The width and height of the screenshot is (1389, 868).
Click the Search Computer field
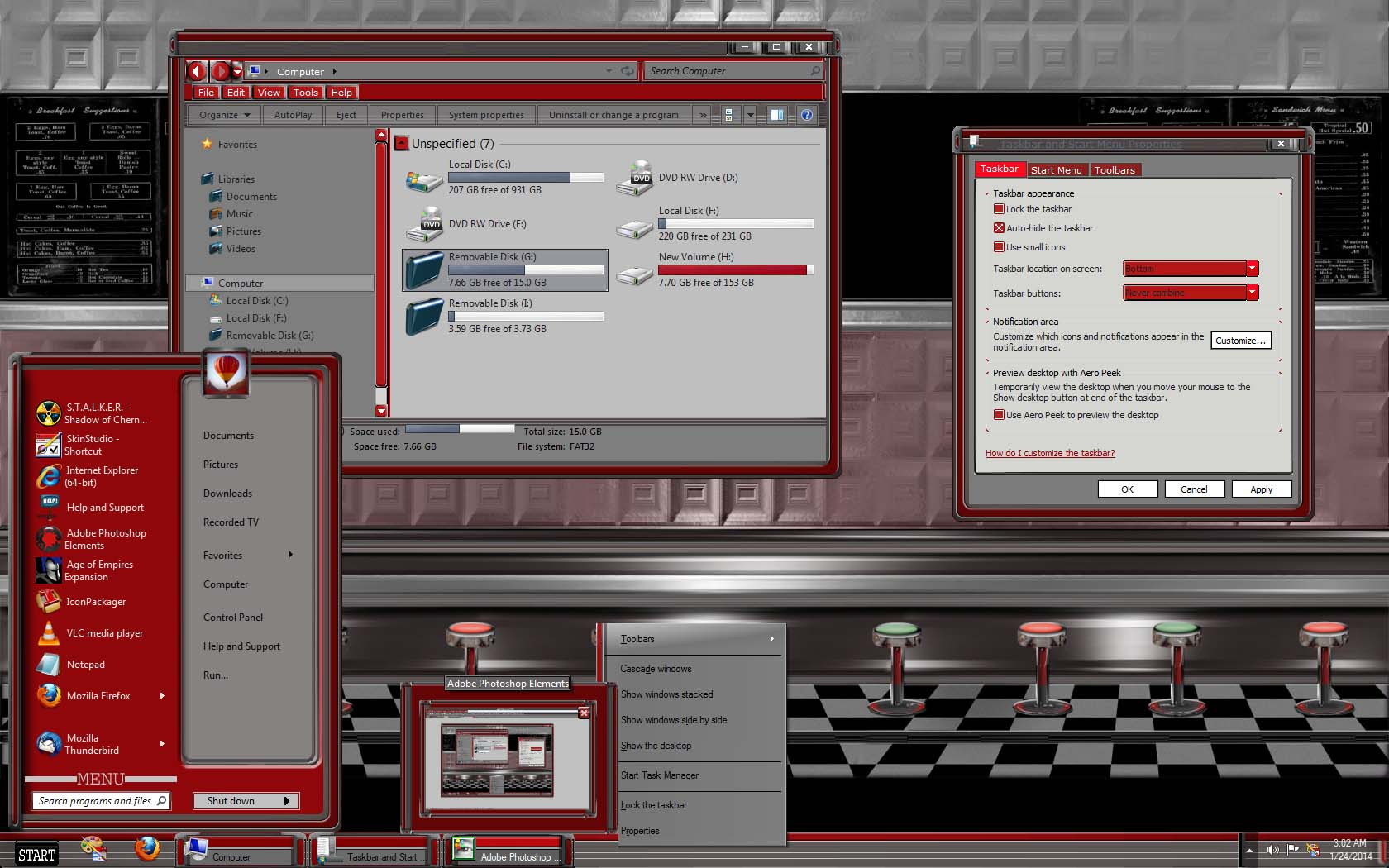point(733,71)
